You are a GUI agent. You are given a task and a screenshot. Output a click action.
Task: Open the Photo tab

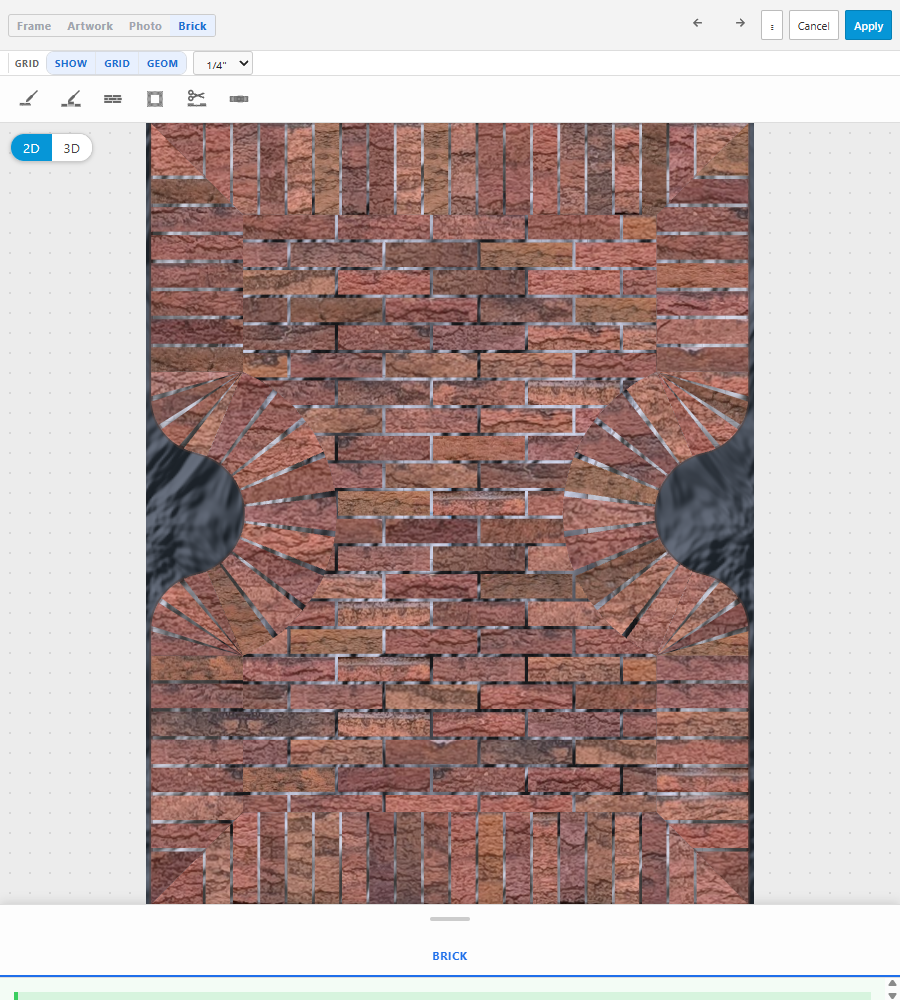145,26
